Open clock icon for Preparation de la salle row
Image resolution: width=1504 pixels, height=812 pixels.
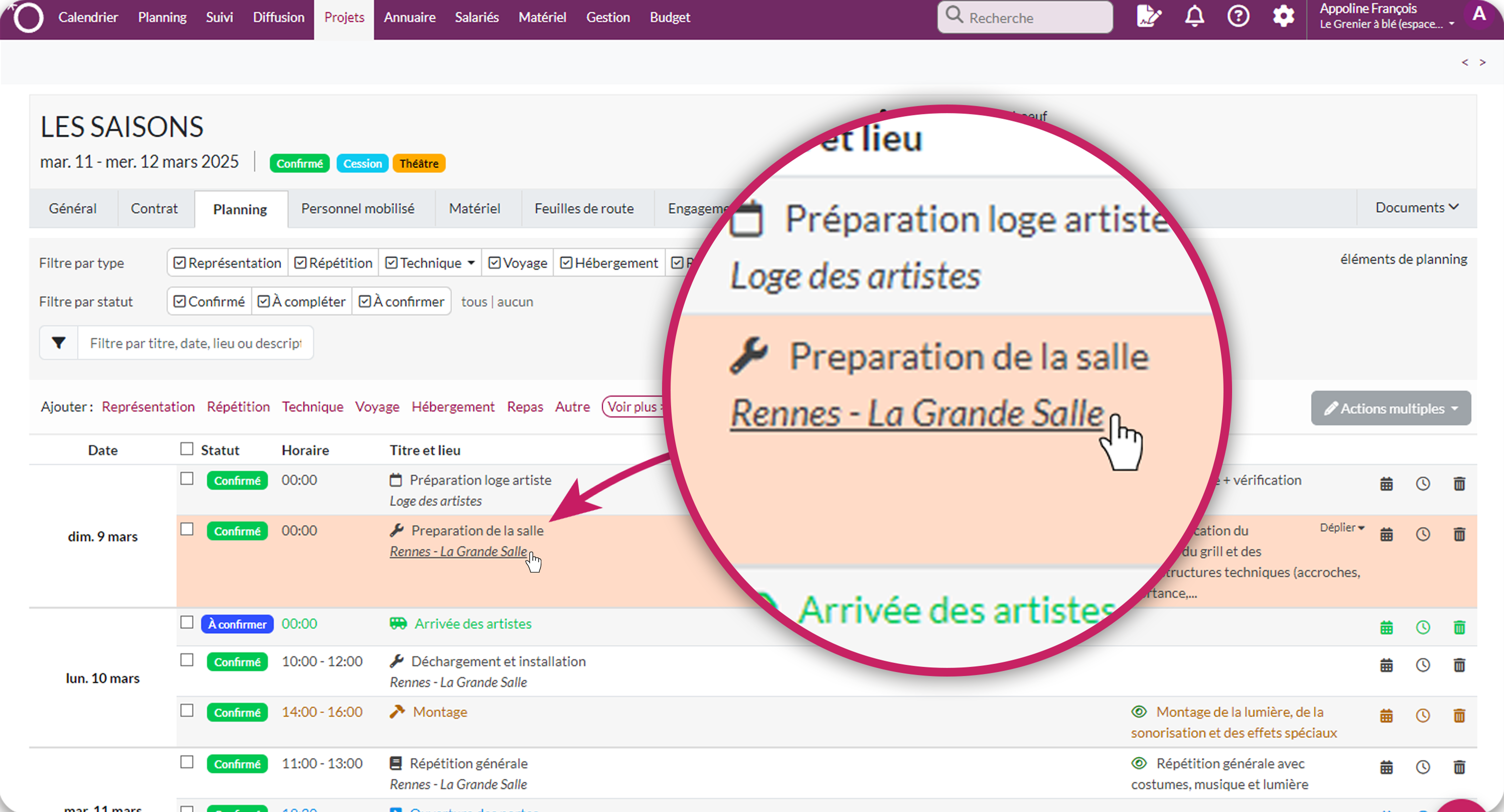pyautogui.click(x=1423, y=534)
